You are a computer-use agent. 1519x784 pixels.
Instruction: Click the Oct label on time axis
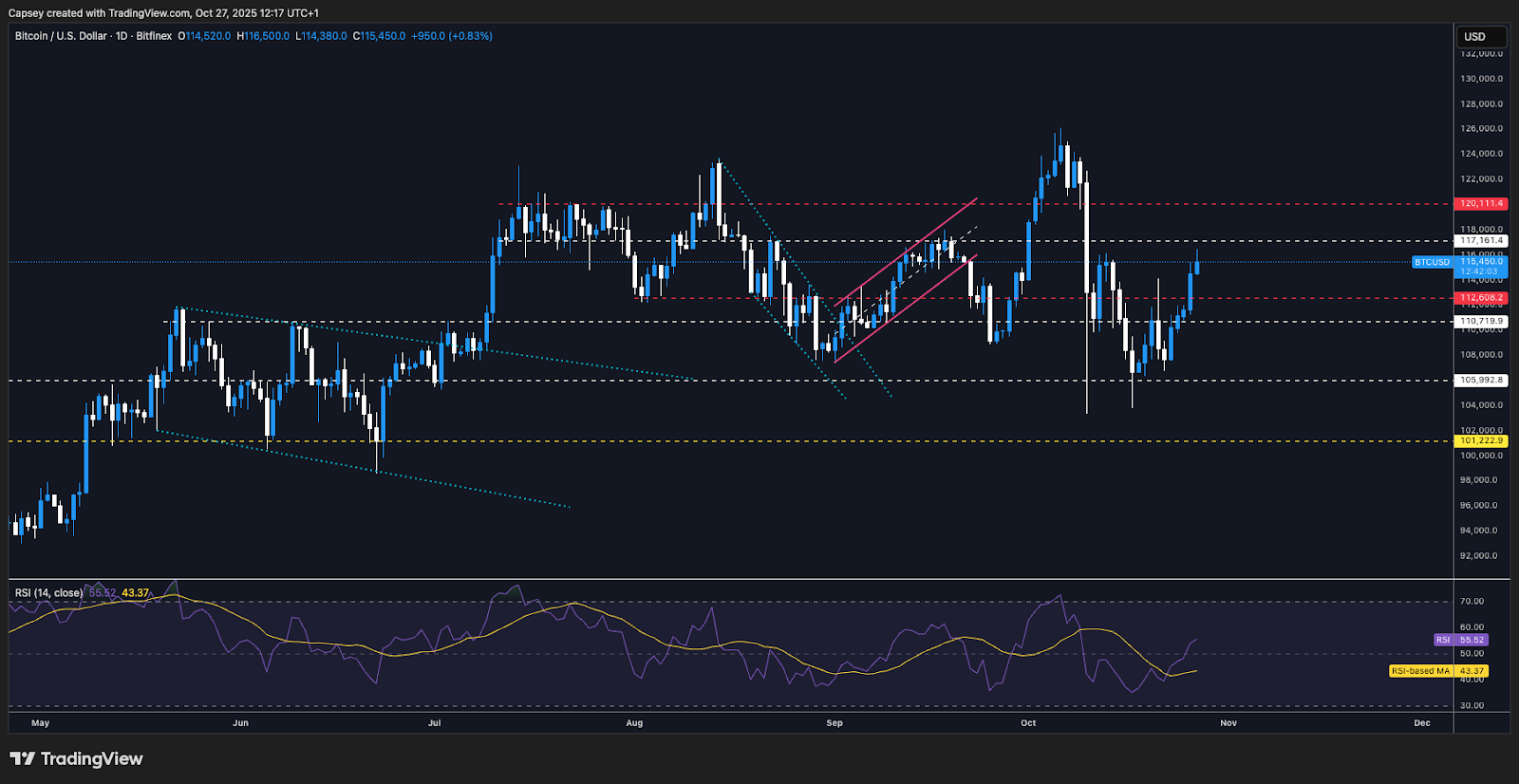click(1028, 723)
